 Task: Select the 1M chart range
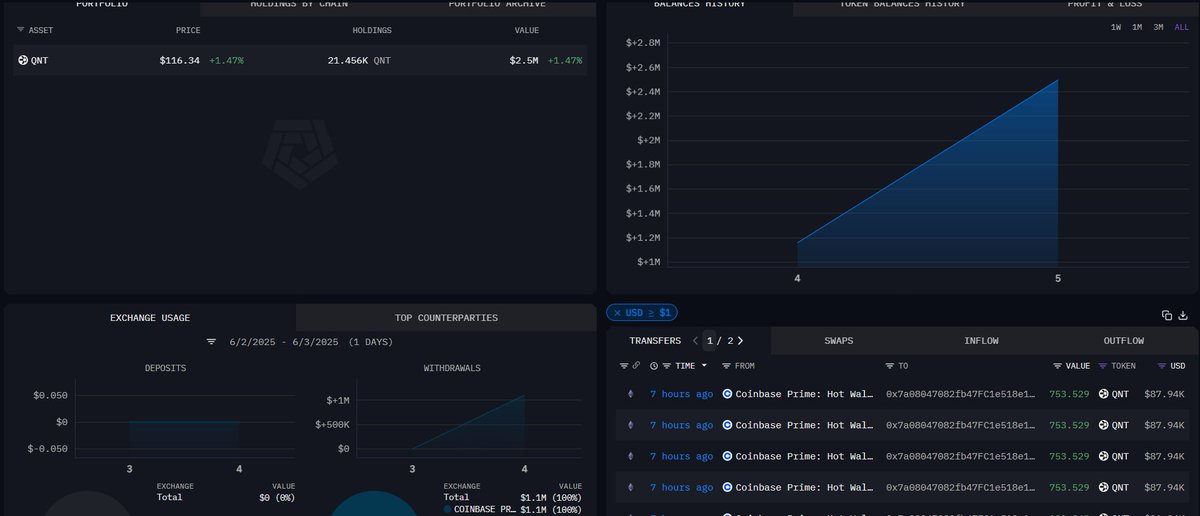[x=1137, y=27]
